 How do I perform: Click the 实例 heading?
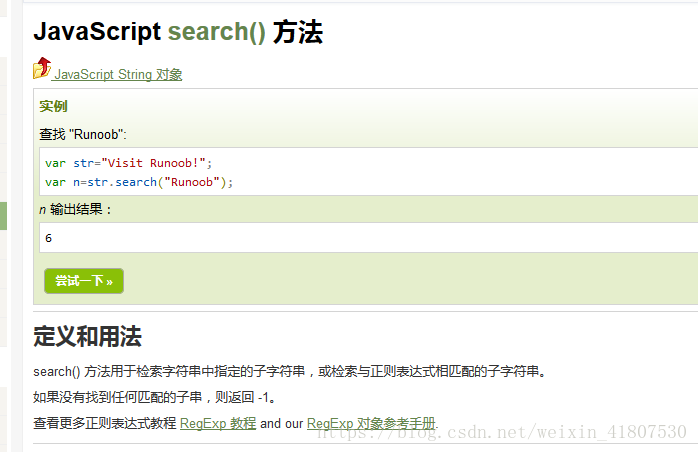pyautogui.click(x=53, y=106)
